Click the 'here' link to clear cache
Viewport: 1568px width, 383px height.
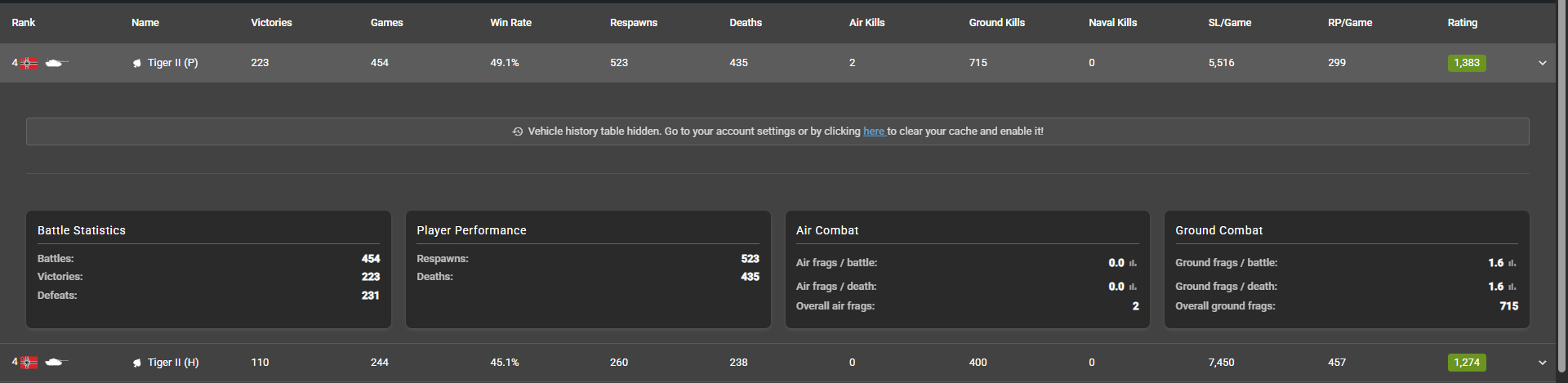point(874,131)
